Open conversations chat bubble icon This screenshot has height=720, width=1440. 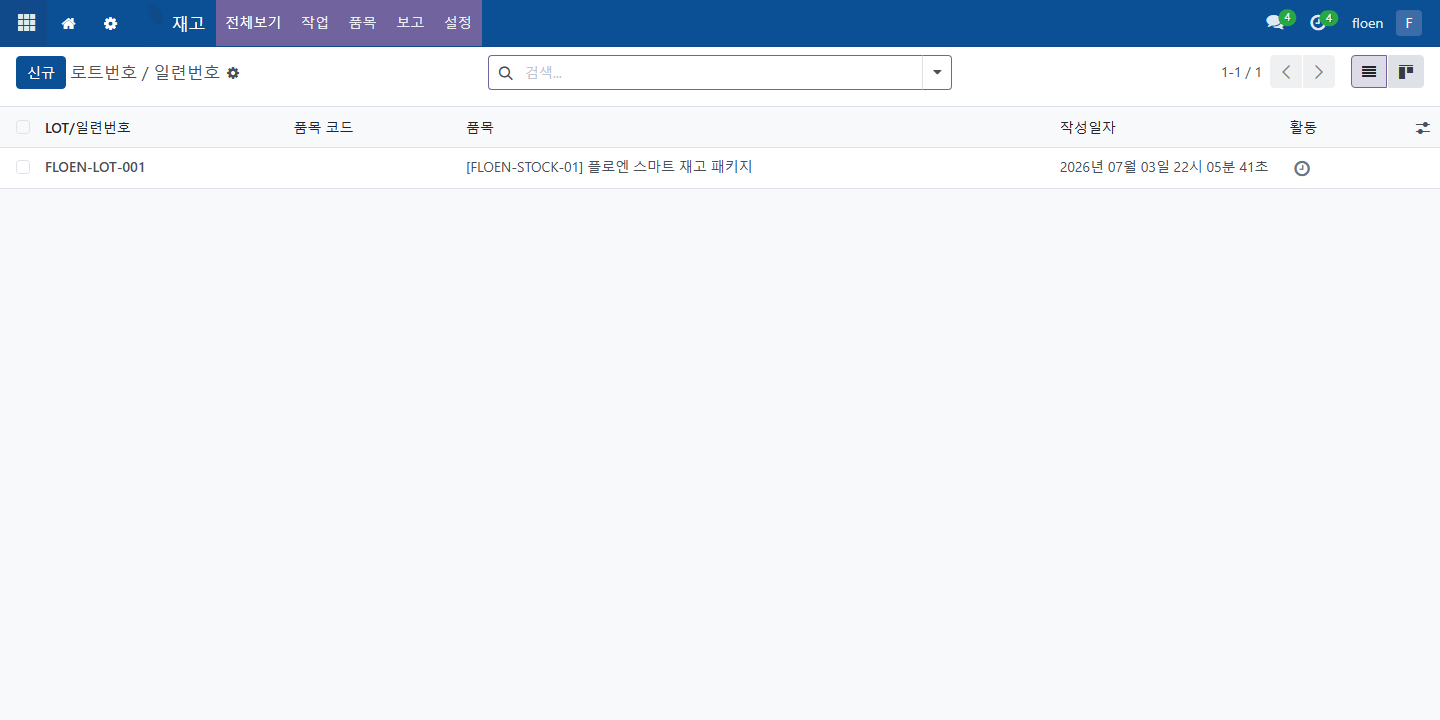point(1275,23)
